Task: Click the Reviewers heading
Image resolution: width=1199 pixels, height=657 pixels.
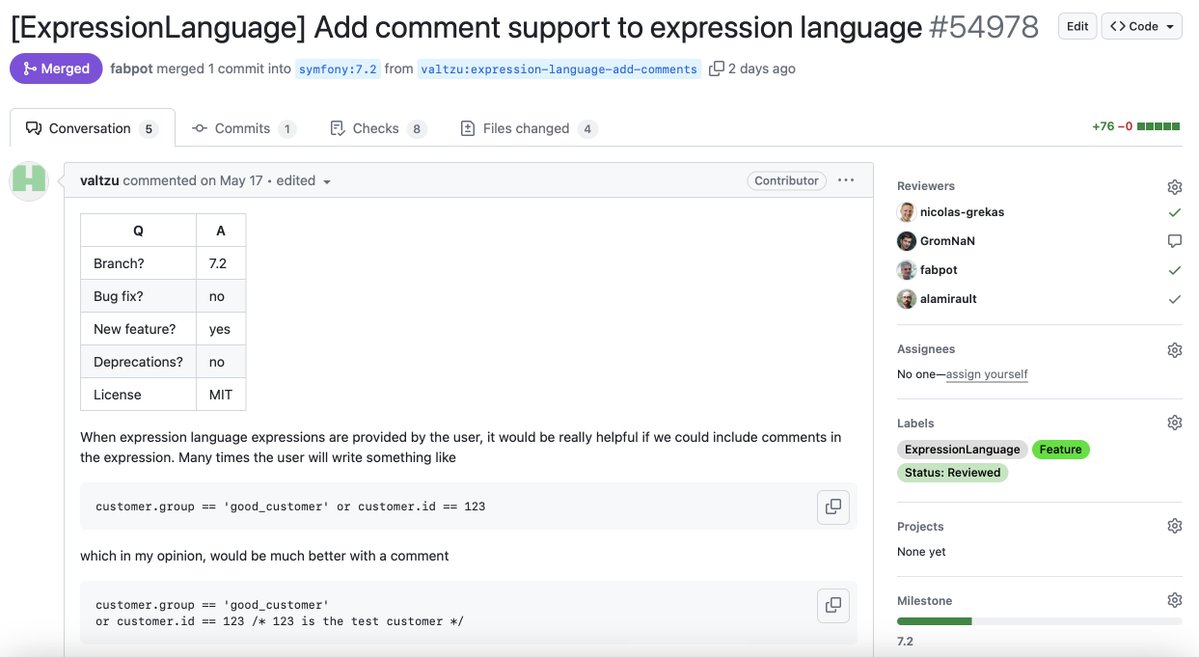Action: pos(925,187)
